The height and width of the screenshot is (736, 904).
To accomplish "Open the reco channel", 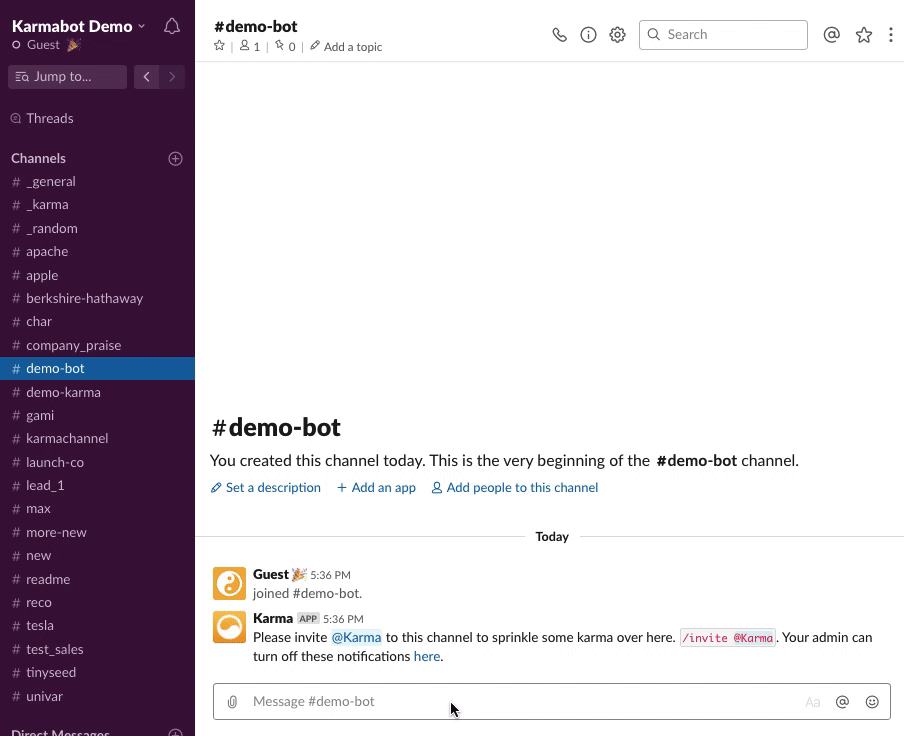I will point(97,602).
